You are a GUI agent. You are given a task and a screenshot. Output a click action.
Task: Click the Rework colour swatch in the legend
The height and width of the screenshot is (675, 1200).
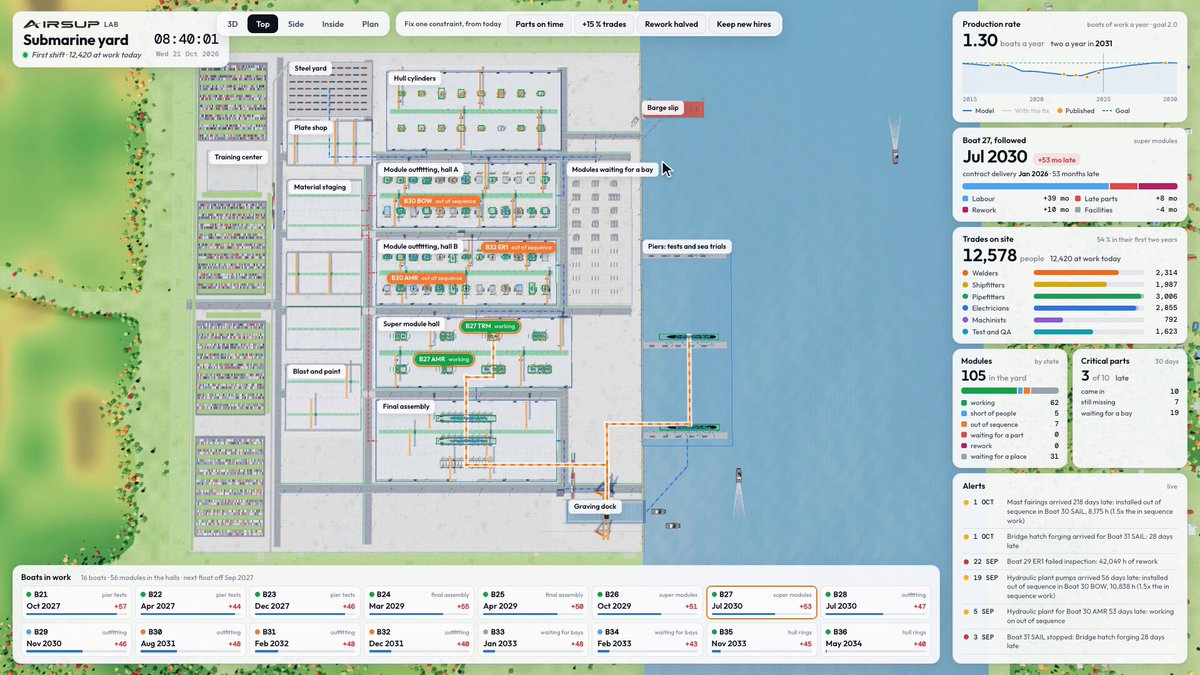pos(966,210)
